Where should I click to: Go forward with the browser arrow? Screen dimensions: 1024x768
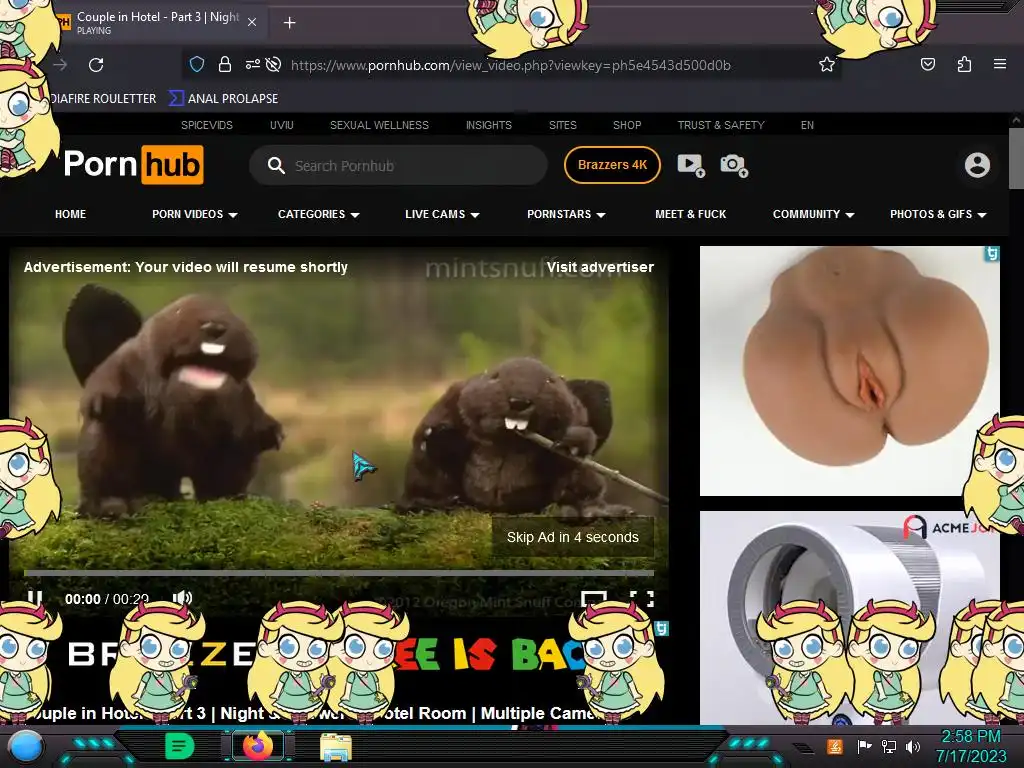(x=60, y=65)
